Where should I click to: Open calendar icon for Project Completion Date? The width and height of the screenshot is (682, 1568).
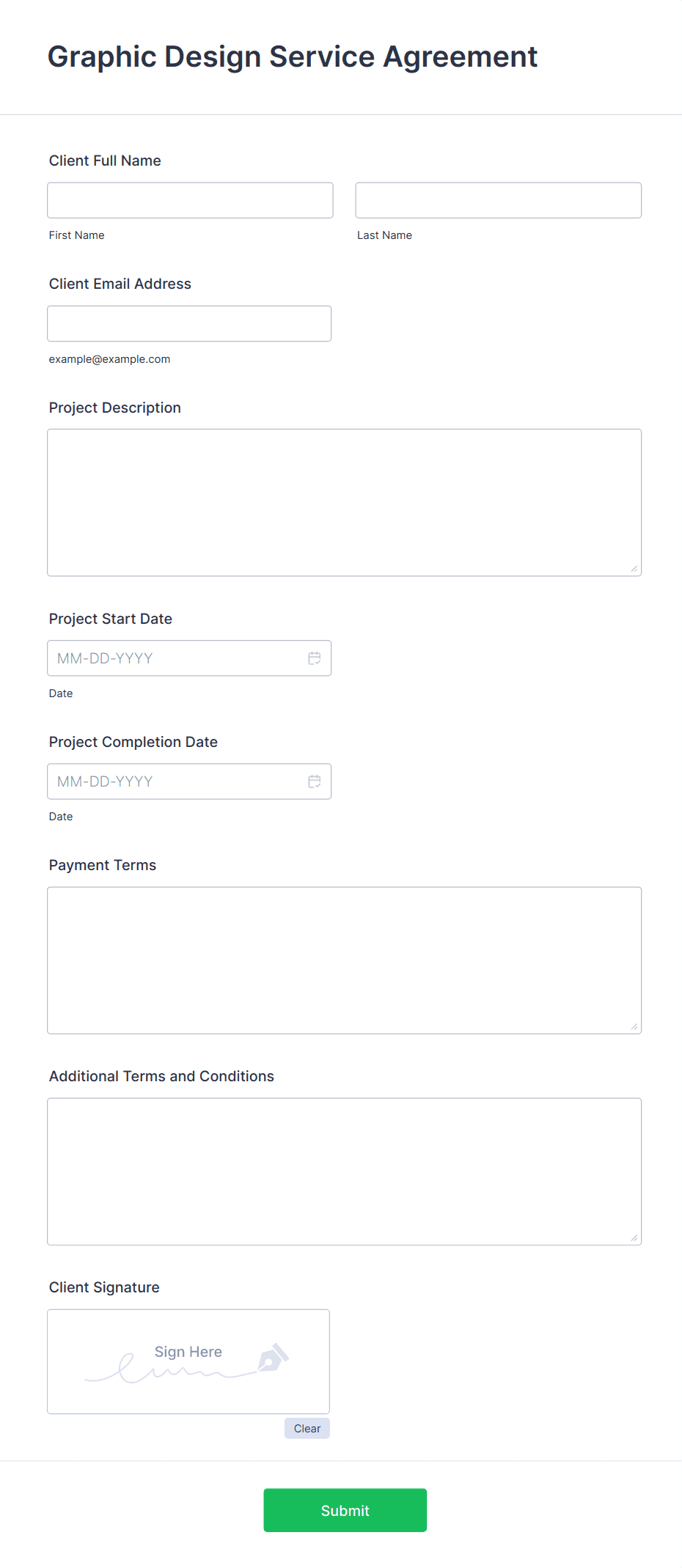[315, 781]
